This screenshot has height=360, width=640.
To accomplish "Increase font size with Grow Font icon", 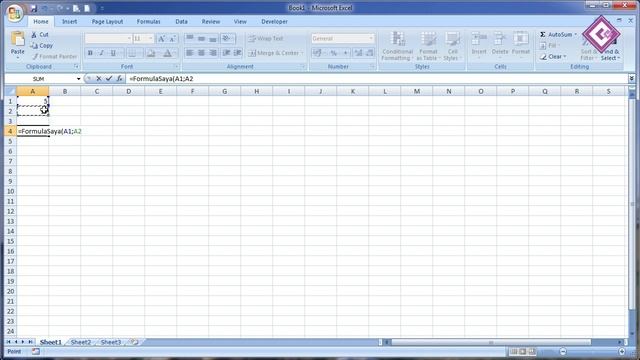I will pos(162,38).
